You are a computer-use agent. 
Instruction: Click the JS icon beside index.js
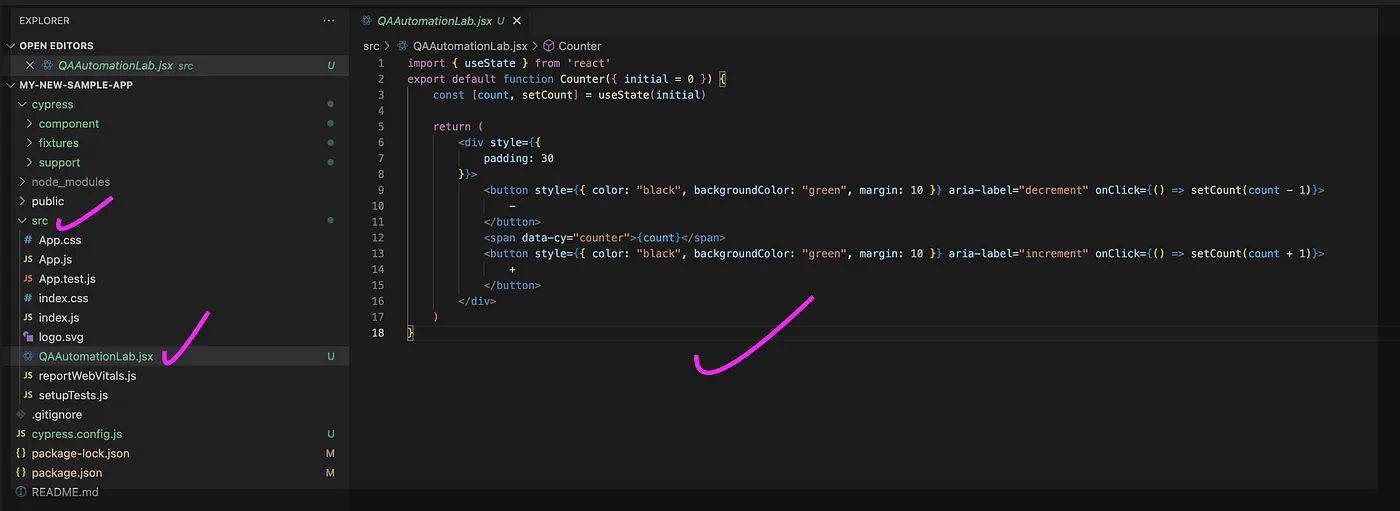click(28, 318)
